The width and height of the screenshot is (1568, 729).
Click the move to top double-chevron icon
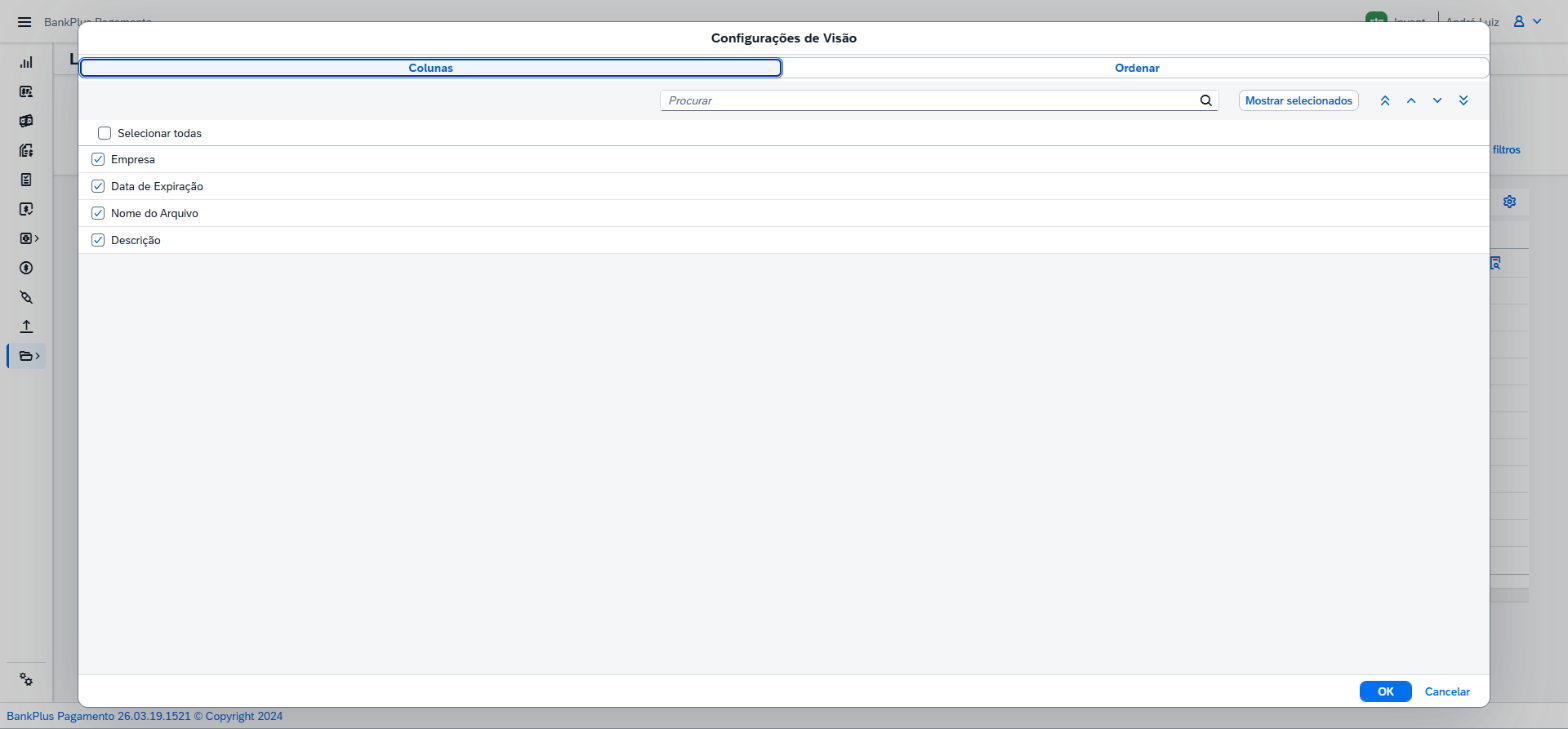coord(1385,101)
